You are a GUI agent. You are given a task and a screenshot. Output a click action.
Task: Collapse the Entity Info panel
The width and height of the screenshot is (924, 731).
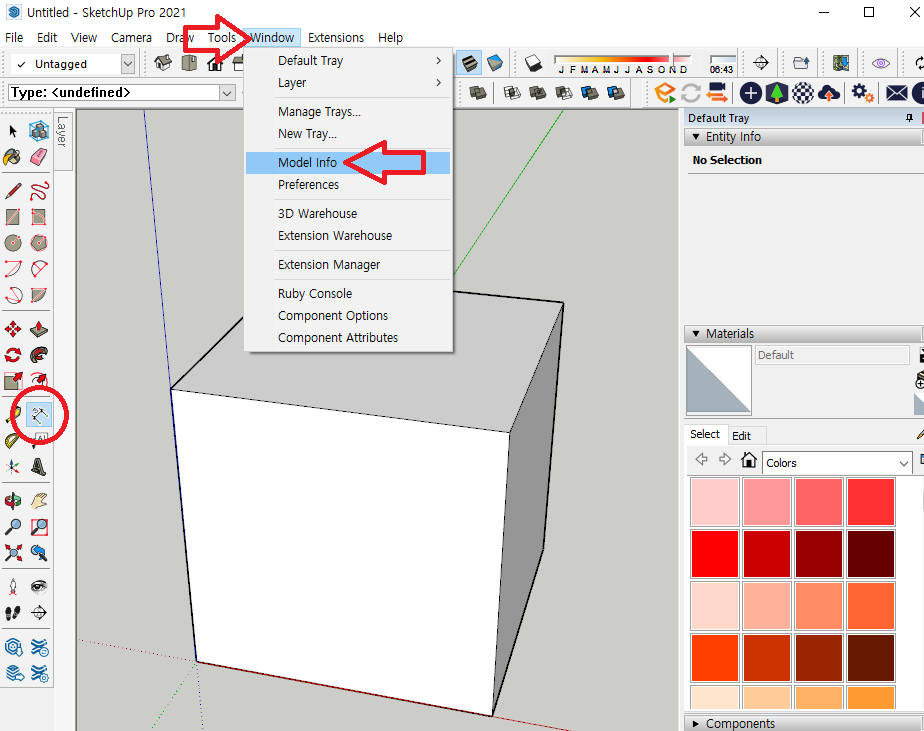point(696,137)
